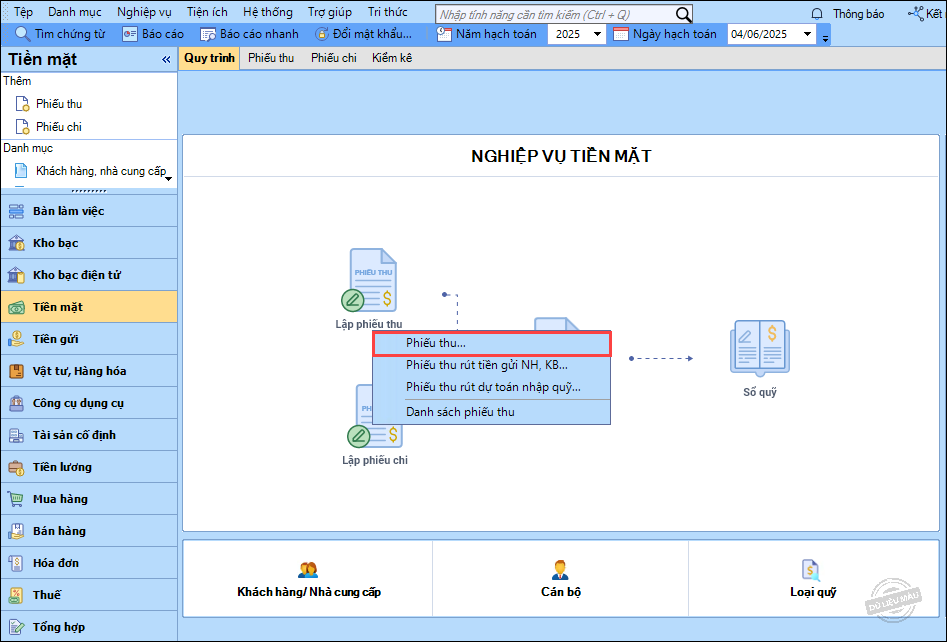Open Loại quỹ fund type shortcut
Image resolution: width=947 pixels, height=642 pixels.
coord(812,579)
